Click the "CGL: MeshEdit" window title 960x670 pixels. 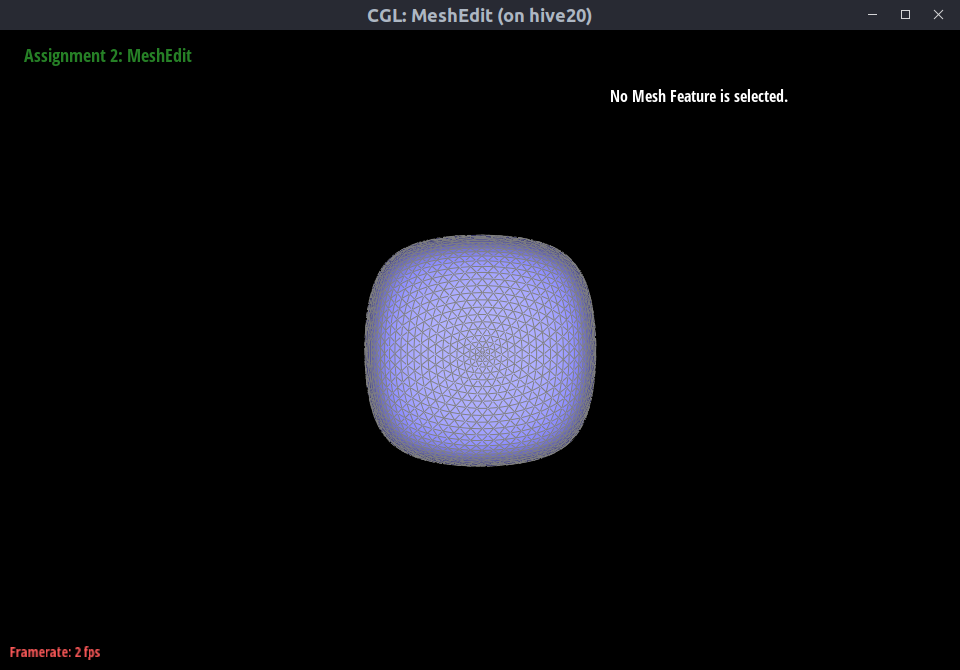[436, 15]
